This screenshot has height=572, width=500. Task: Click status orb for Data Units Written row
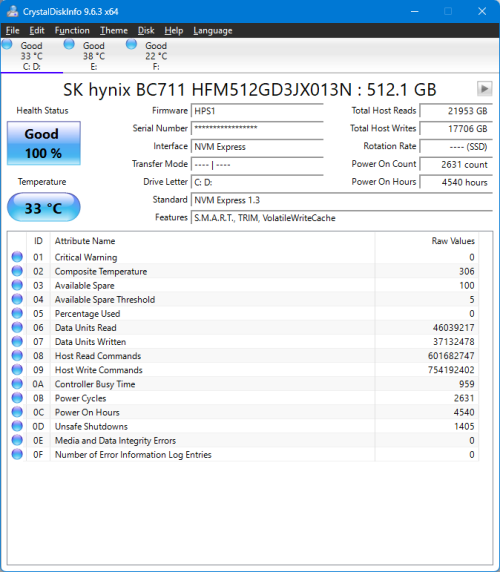pos(17,341)
